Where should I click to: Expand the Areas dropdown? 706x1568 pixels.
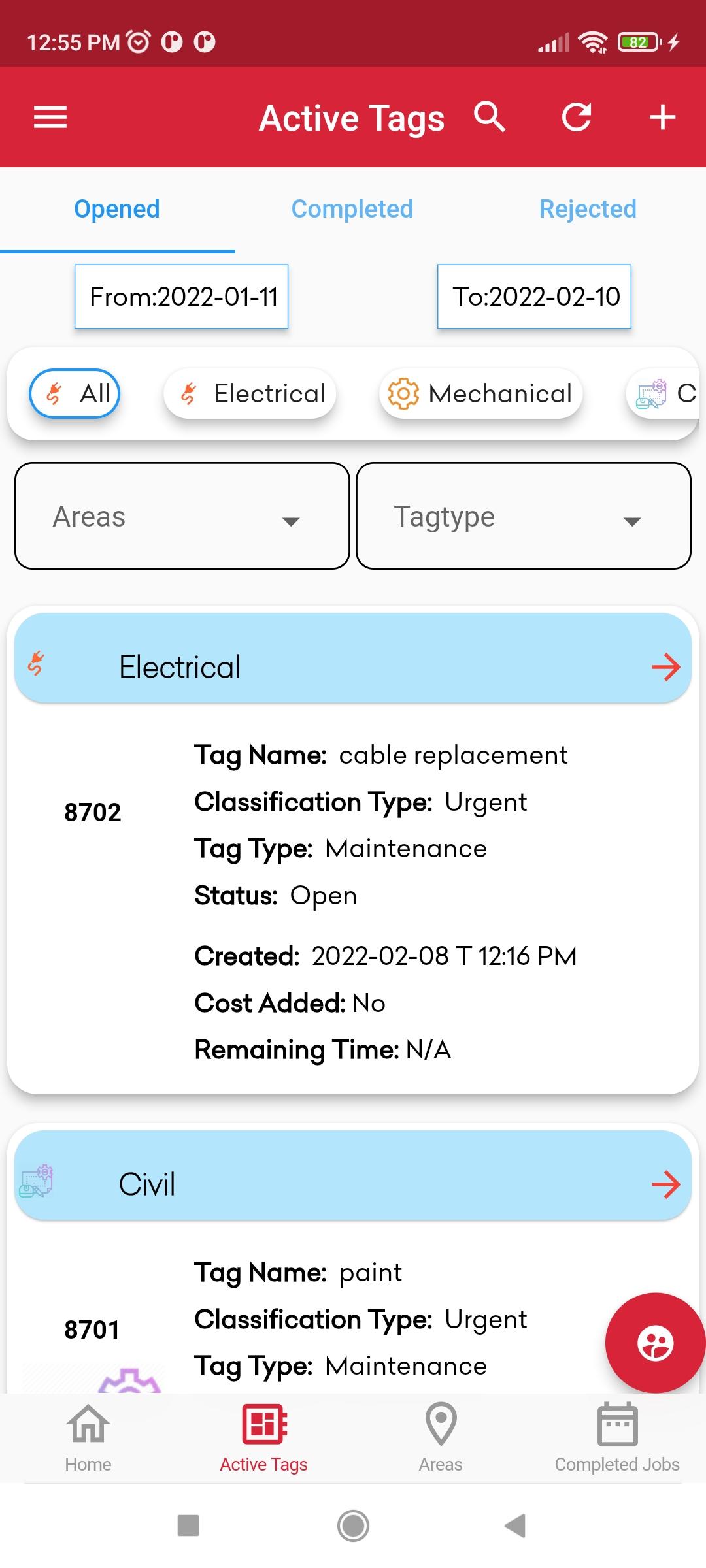182,516
